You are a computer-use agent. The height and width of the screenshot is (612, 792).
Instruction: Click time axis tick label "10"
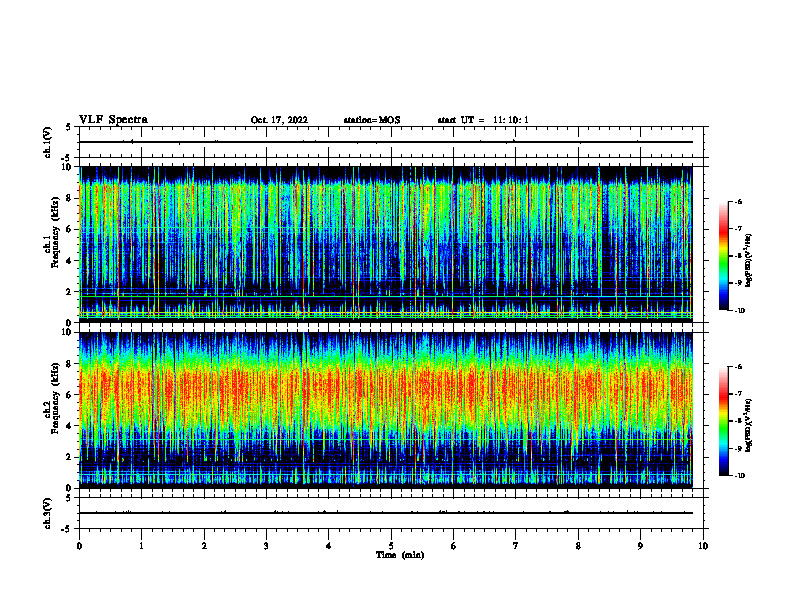tap(703, 546)
